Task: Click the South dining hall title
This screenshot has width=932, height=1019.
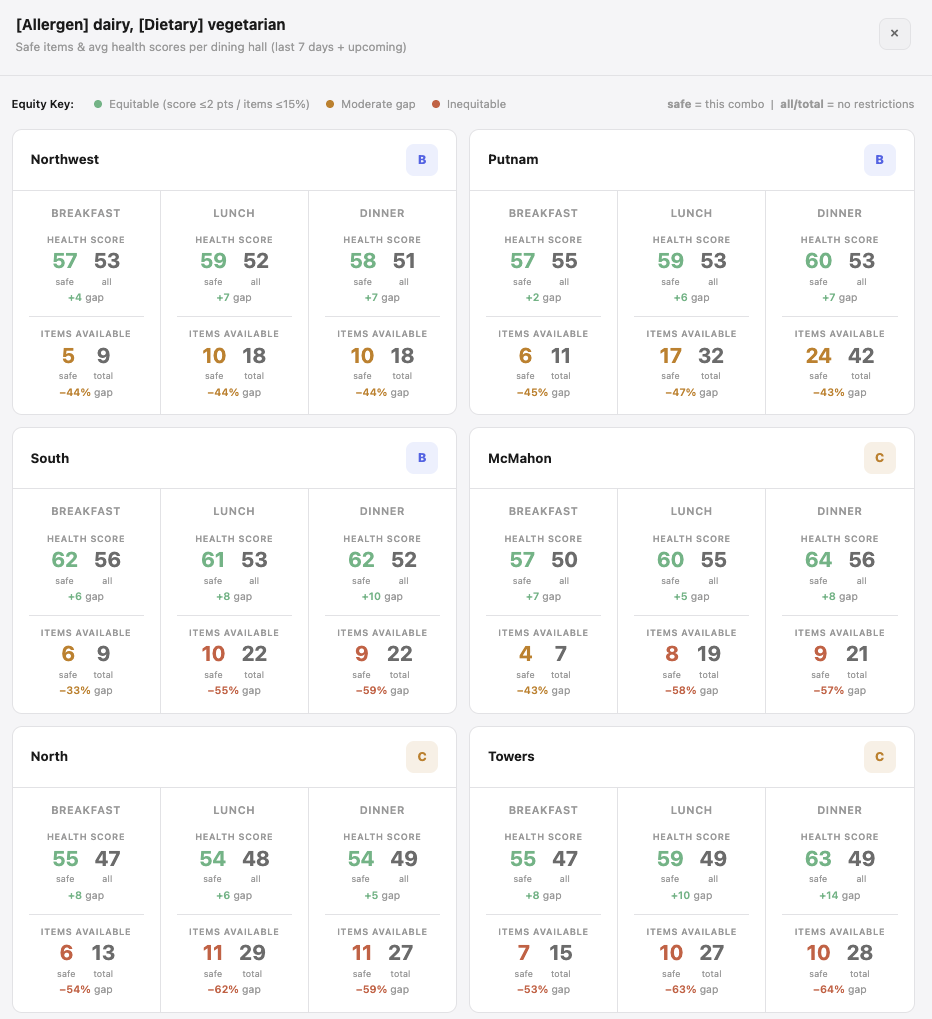Action: pos(50,458)
